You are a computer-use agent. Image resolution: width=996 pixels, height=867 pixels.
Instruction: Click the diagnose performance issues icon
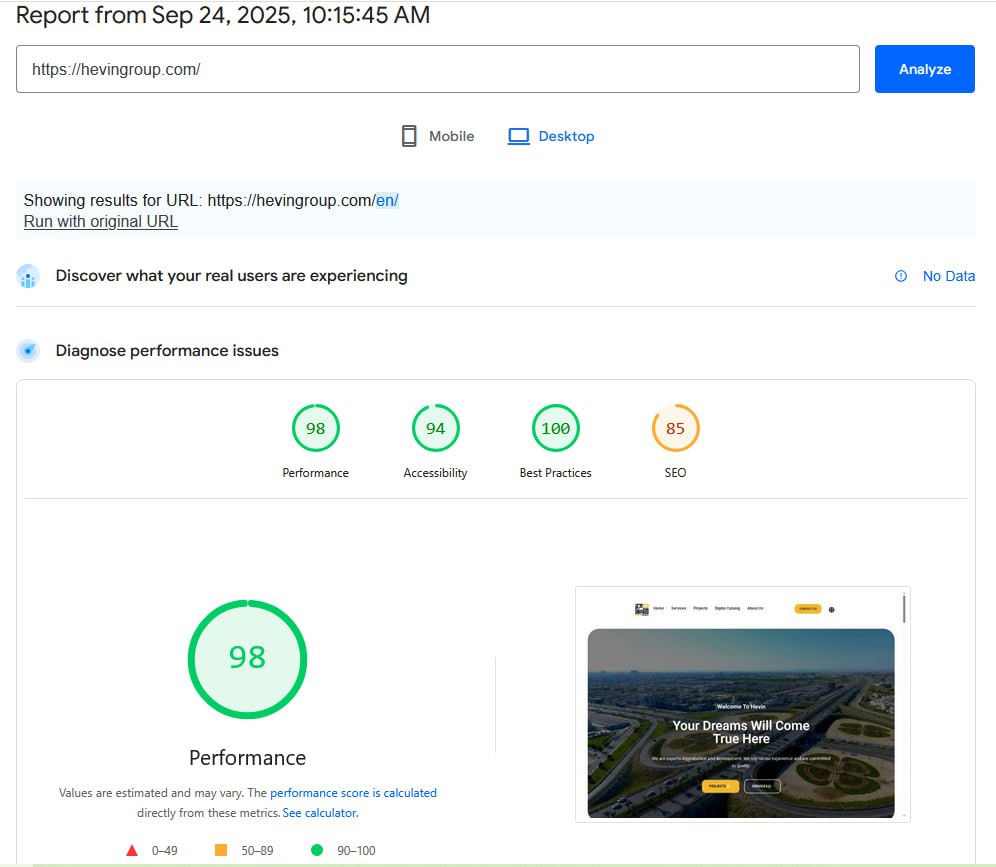coord(28,351)
